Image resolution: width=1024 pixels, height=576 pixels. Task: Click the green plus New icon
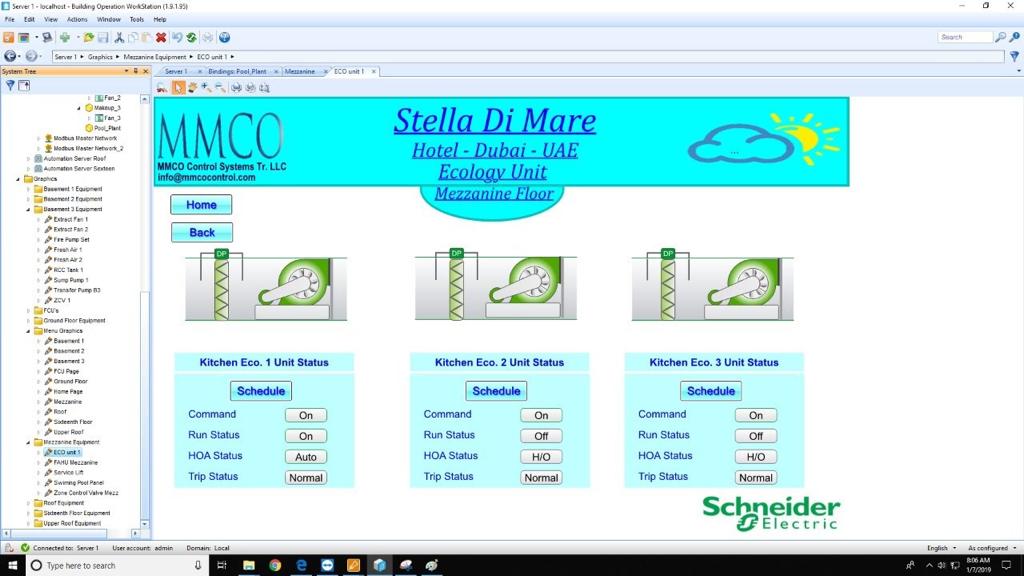coord(65,37)
